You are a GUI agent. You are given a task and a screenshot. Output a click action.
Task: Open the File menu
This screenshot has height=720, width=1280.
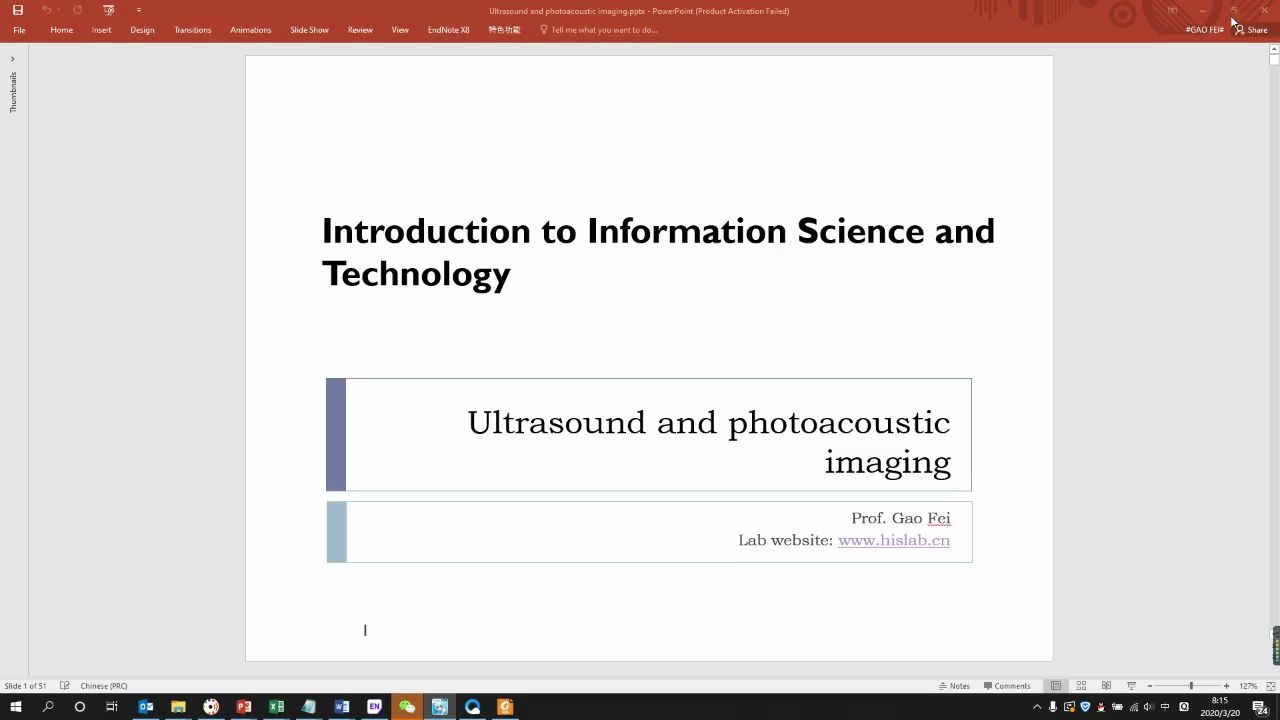point(19,30)
